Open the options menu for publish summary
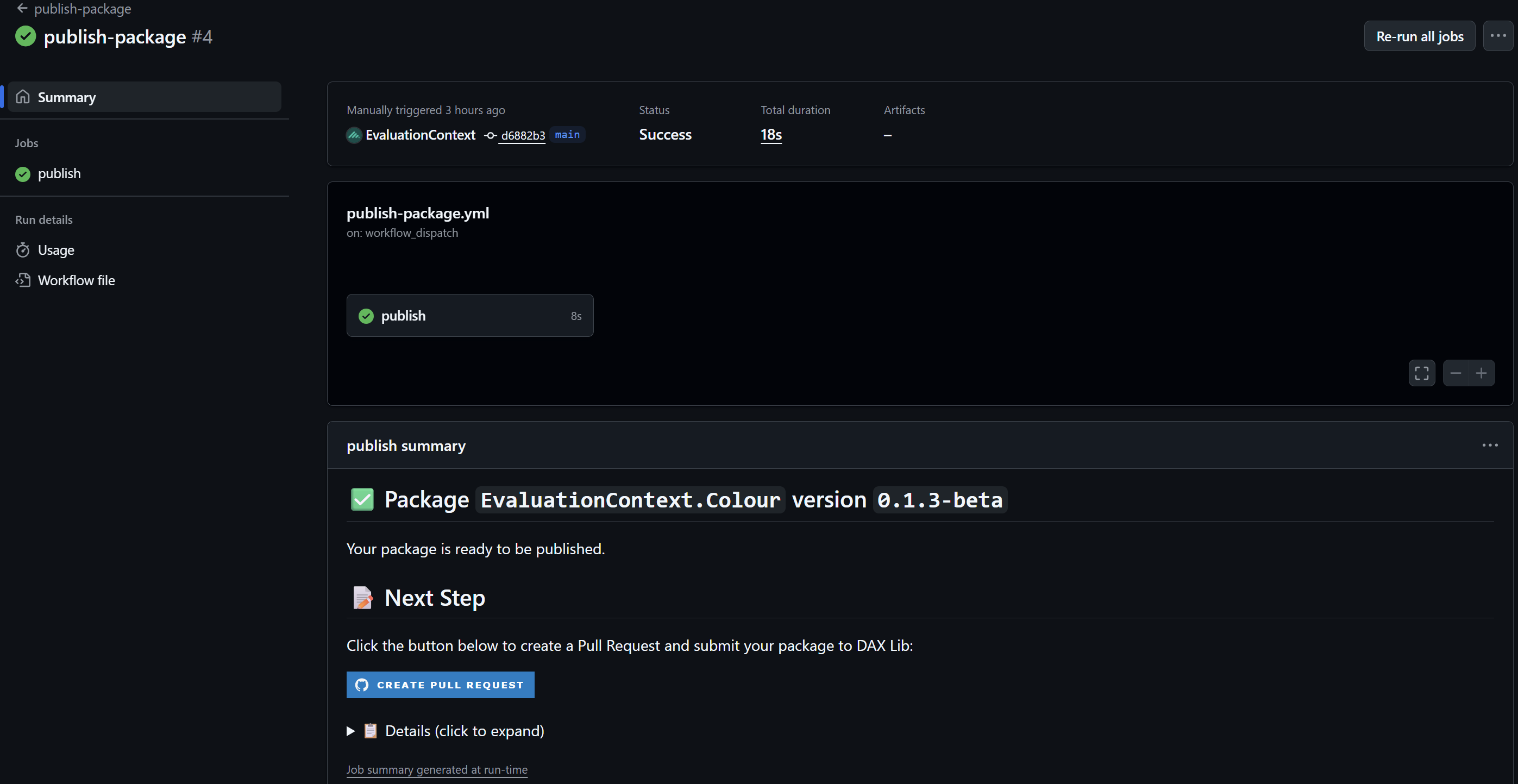The width and height of the screenshot is (1518, 784). pyautogui.click(x=1490, y=445)
